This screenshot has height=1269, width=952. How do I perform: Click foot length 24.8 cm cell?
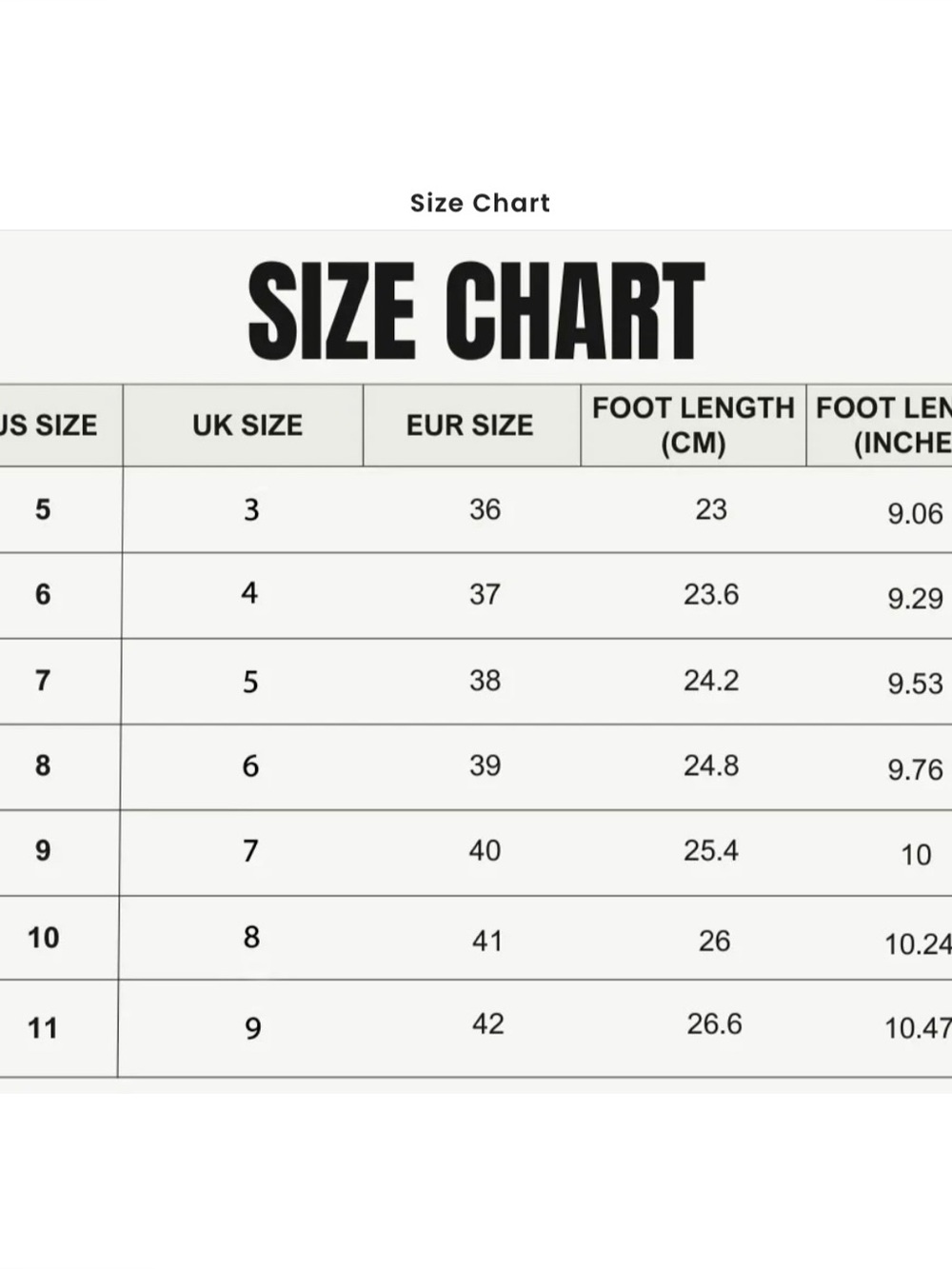pyautogui.click(x=711, y=765)
